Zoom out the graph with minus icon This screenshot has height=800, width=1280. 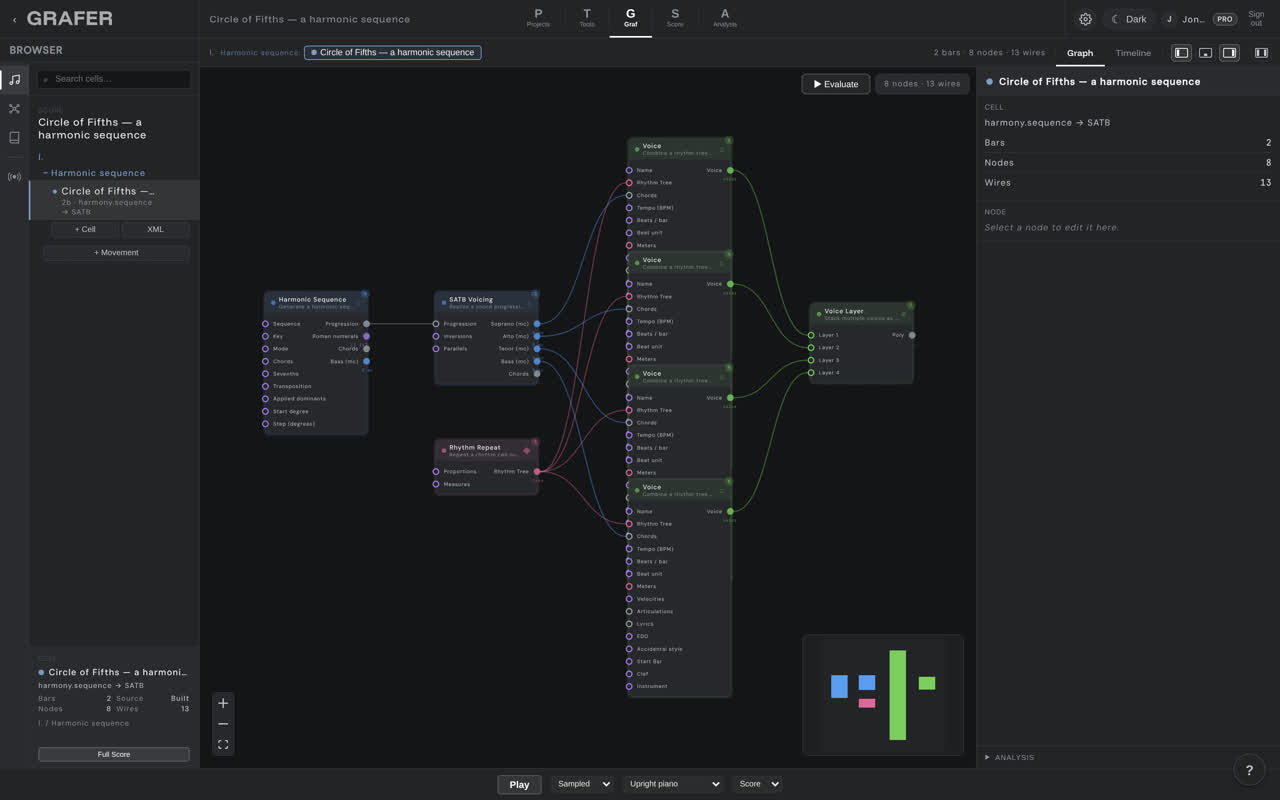[x=223, y=724]
